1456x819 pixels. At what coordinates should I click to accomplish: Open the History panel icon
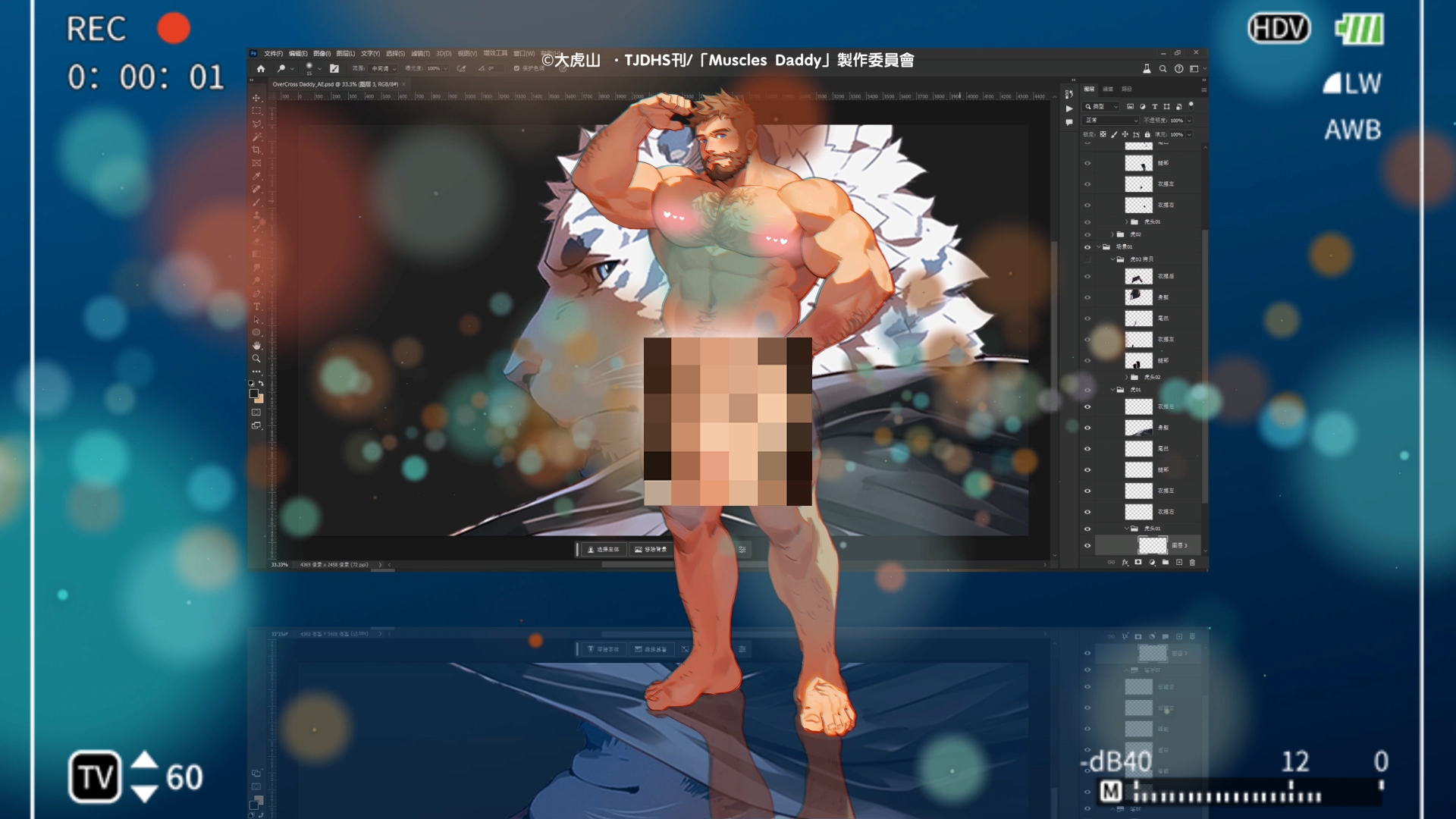point(1069,95)
